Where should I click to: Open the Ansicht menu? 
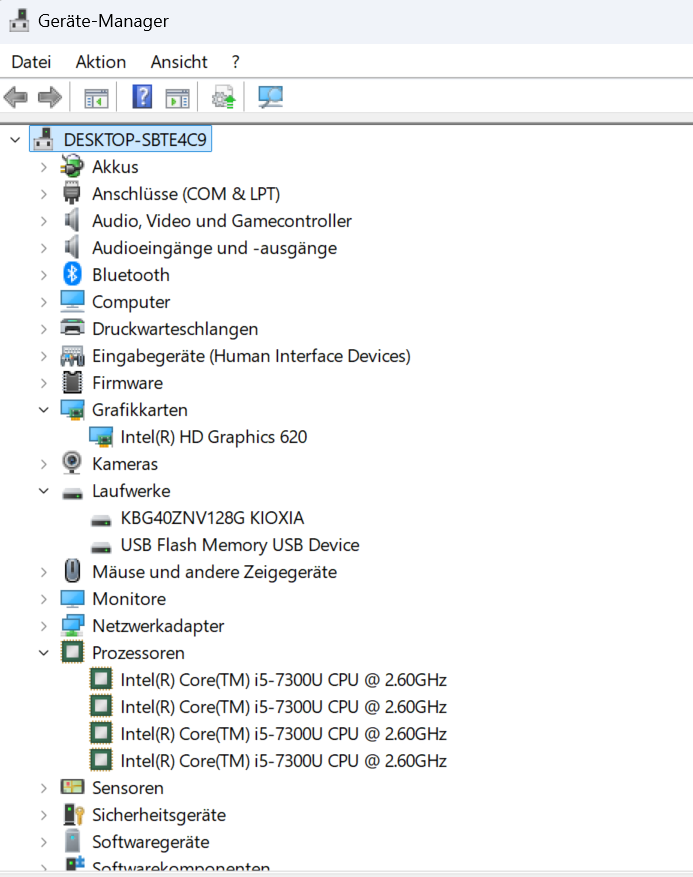point(179,62)
